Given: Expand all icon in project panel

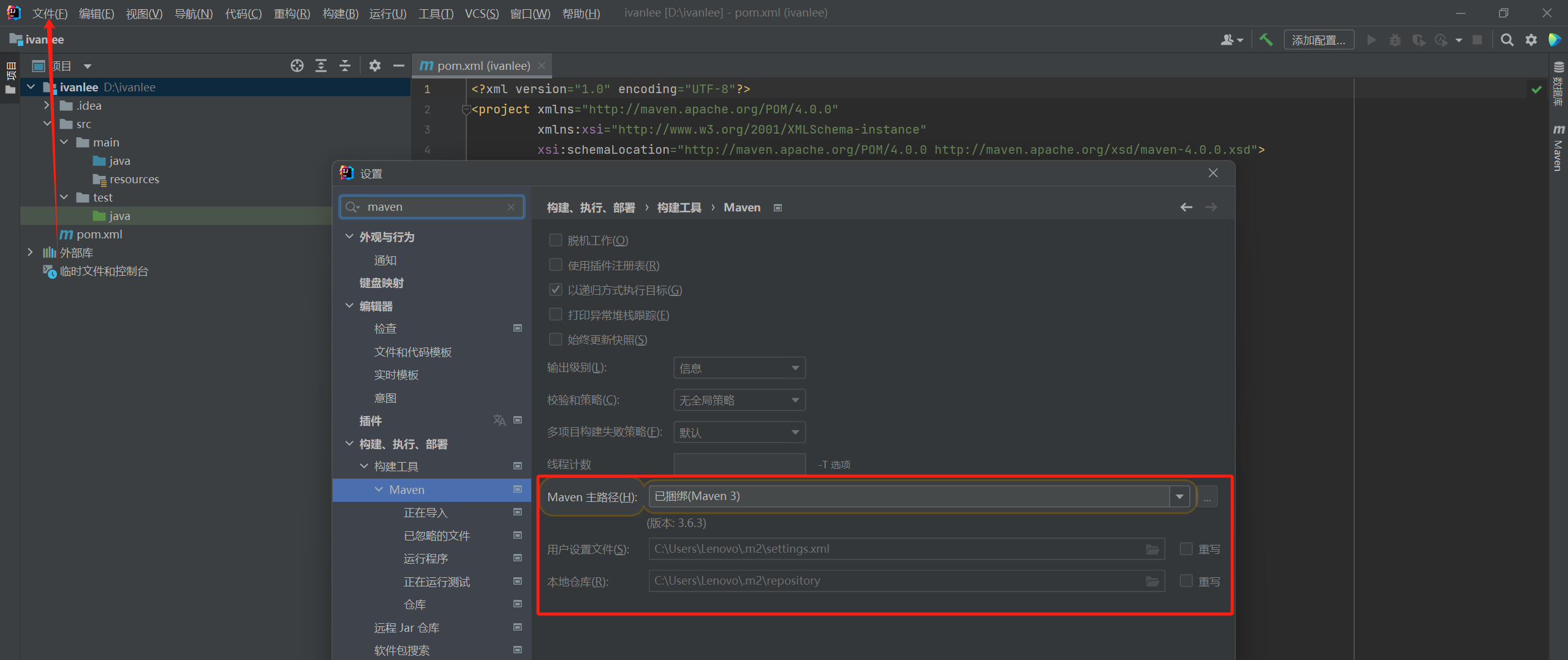Looking at the screenshot, I should (x=321, y=66).
